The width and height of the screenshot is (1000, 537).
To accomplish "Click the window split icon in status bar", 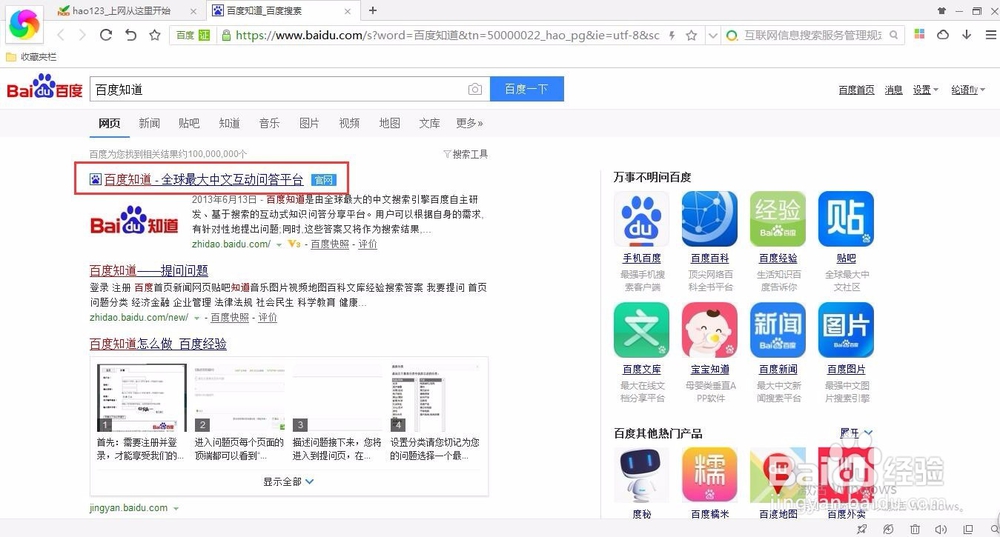I will (968, 529).
